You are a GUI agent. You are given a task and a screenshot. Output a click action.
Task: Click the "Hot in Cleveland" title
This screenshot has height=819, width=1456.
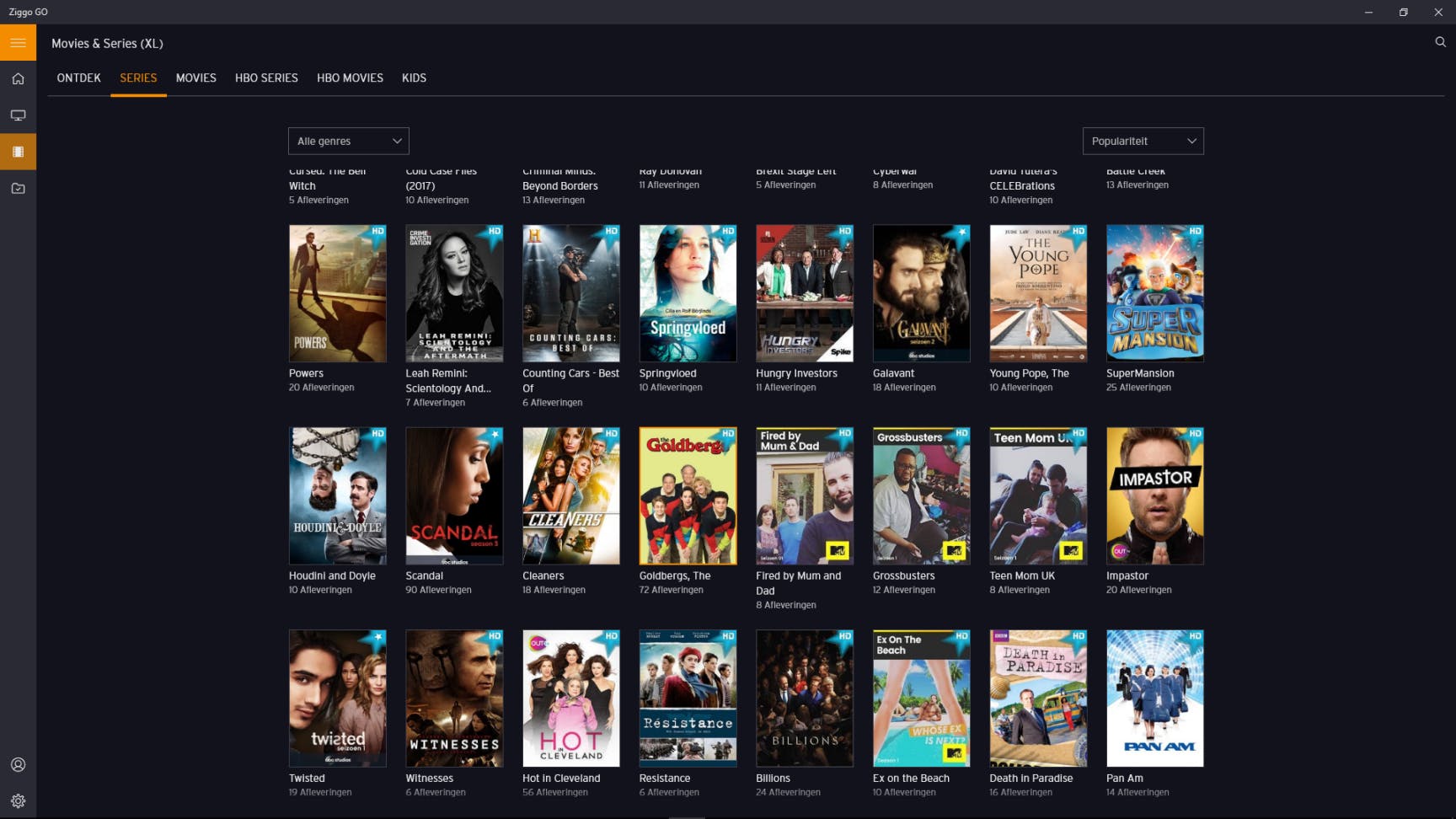pyautogui.click(x=561, y=779)
